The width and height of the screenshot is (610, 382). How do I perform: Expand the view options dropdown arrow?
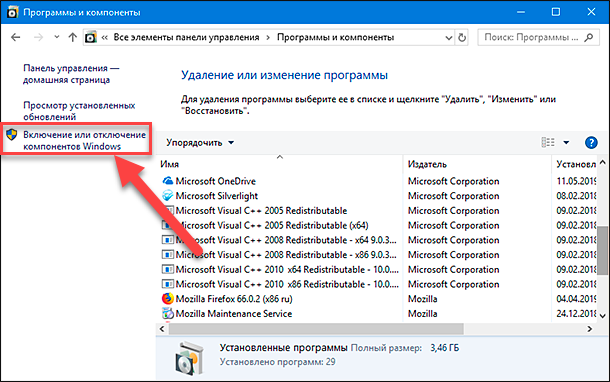(x=566, y=142)
